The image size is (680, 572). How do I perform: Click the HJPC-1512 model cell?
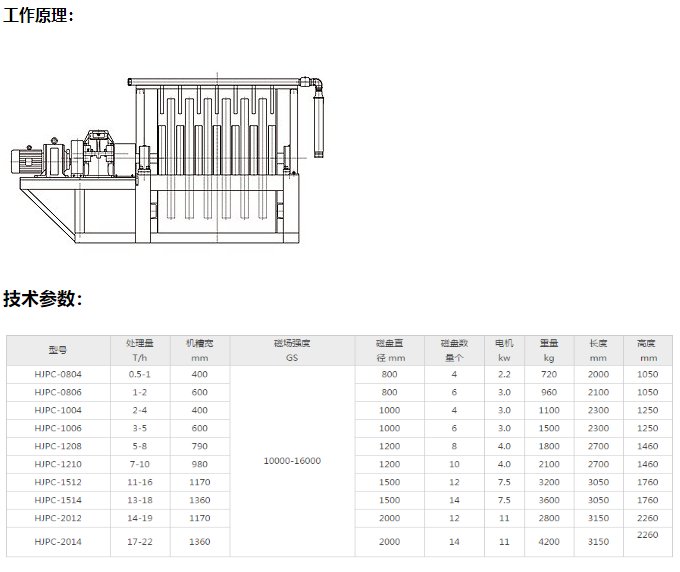(x=58, y=481)
